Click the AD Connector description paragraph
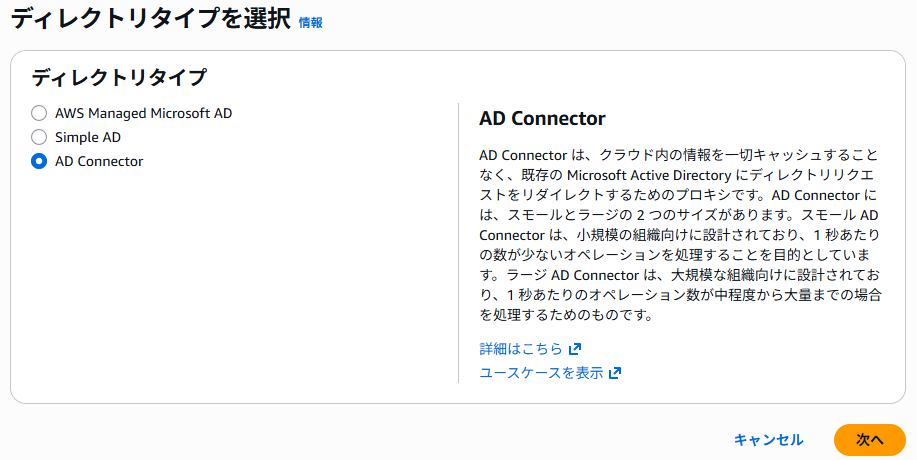The width and height of the screenshot is (917, 460). click(680, 235)
